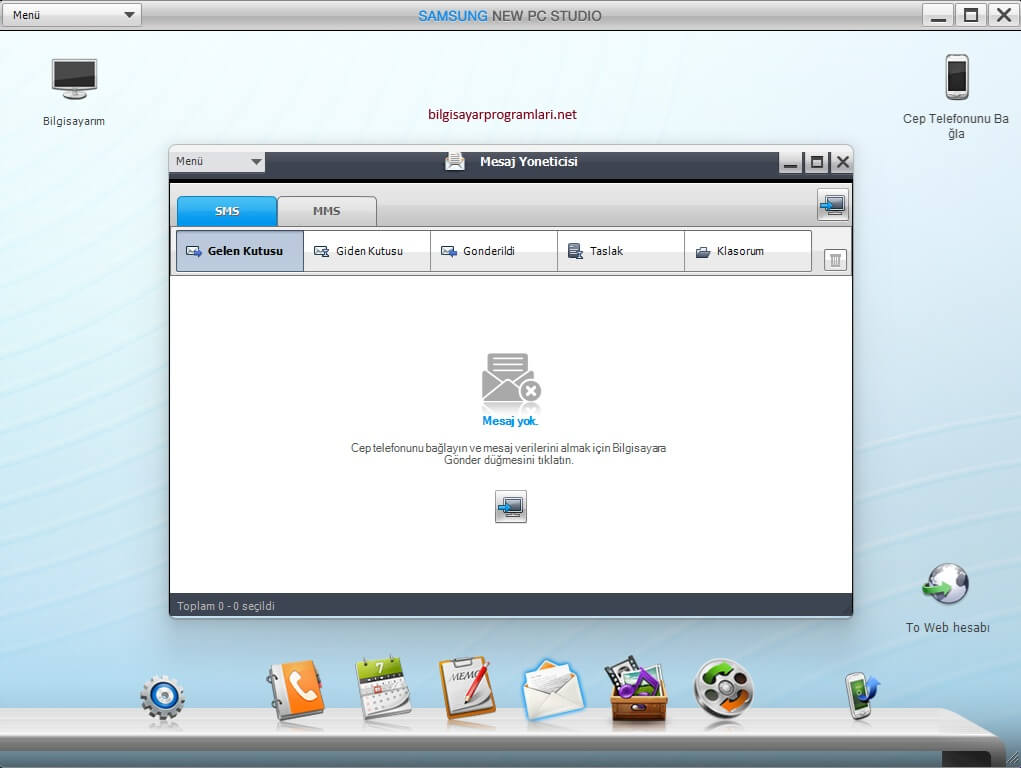Open the To Web hesabı globe icon

946,584
